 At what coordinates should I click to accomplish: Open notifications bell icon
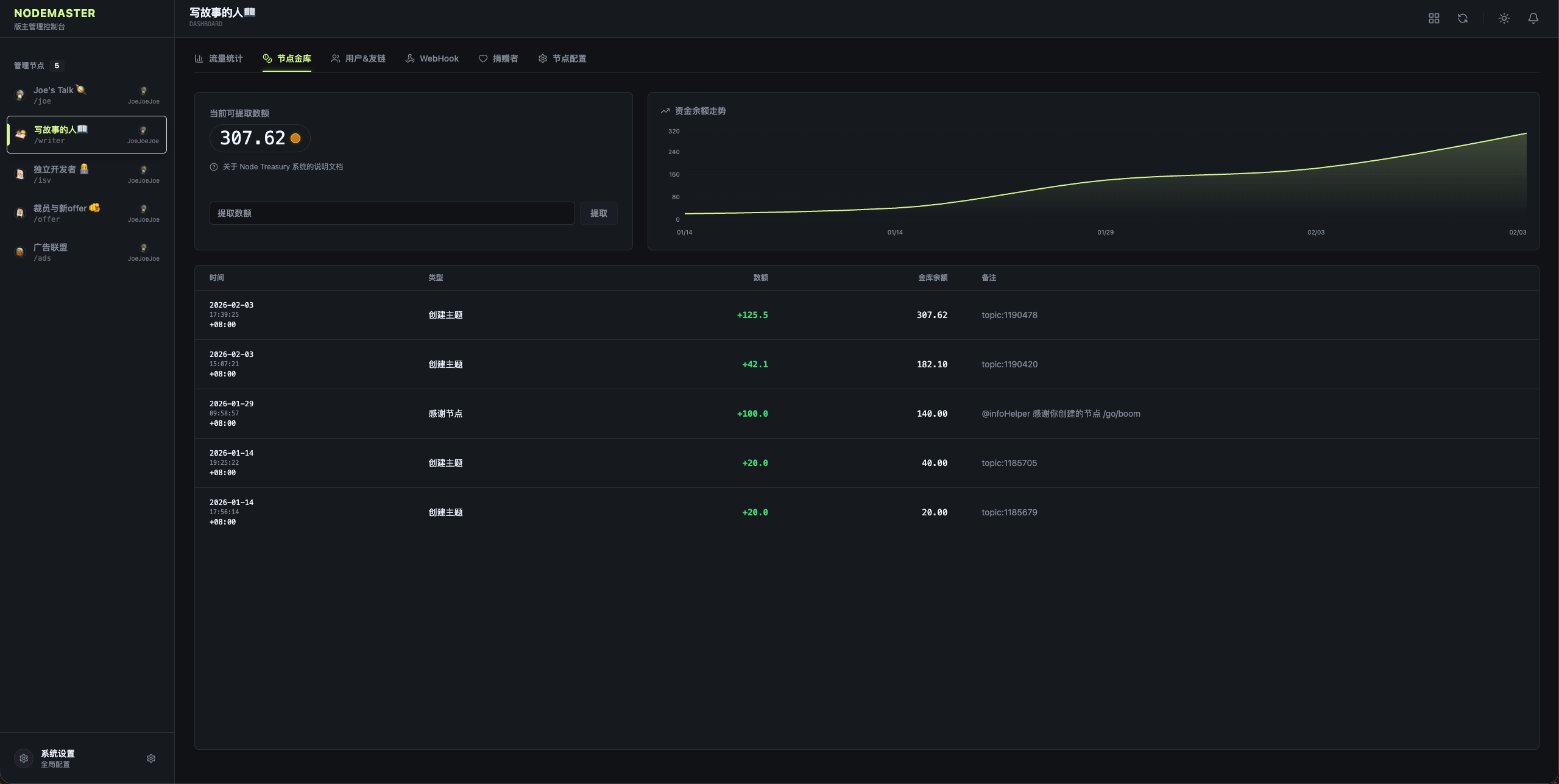click(x=1533, y=18)
